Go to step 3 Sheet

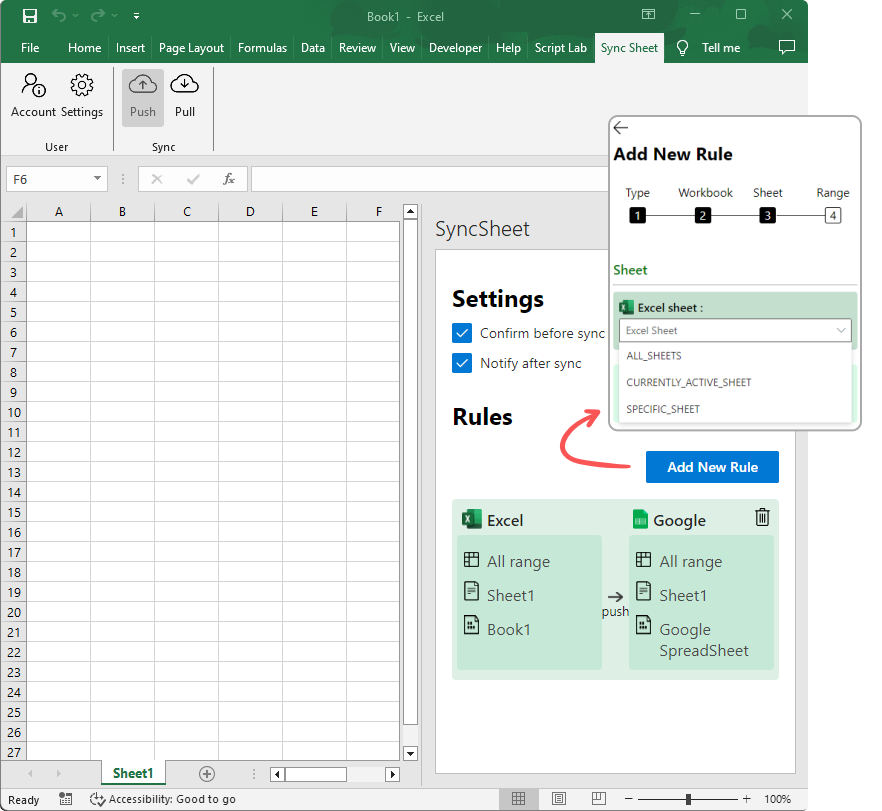click(767, 215)
